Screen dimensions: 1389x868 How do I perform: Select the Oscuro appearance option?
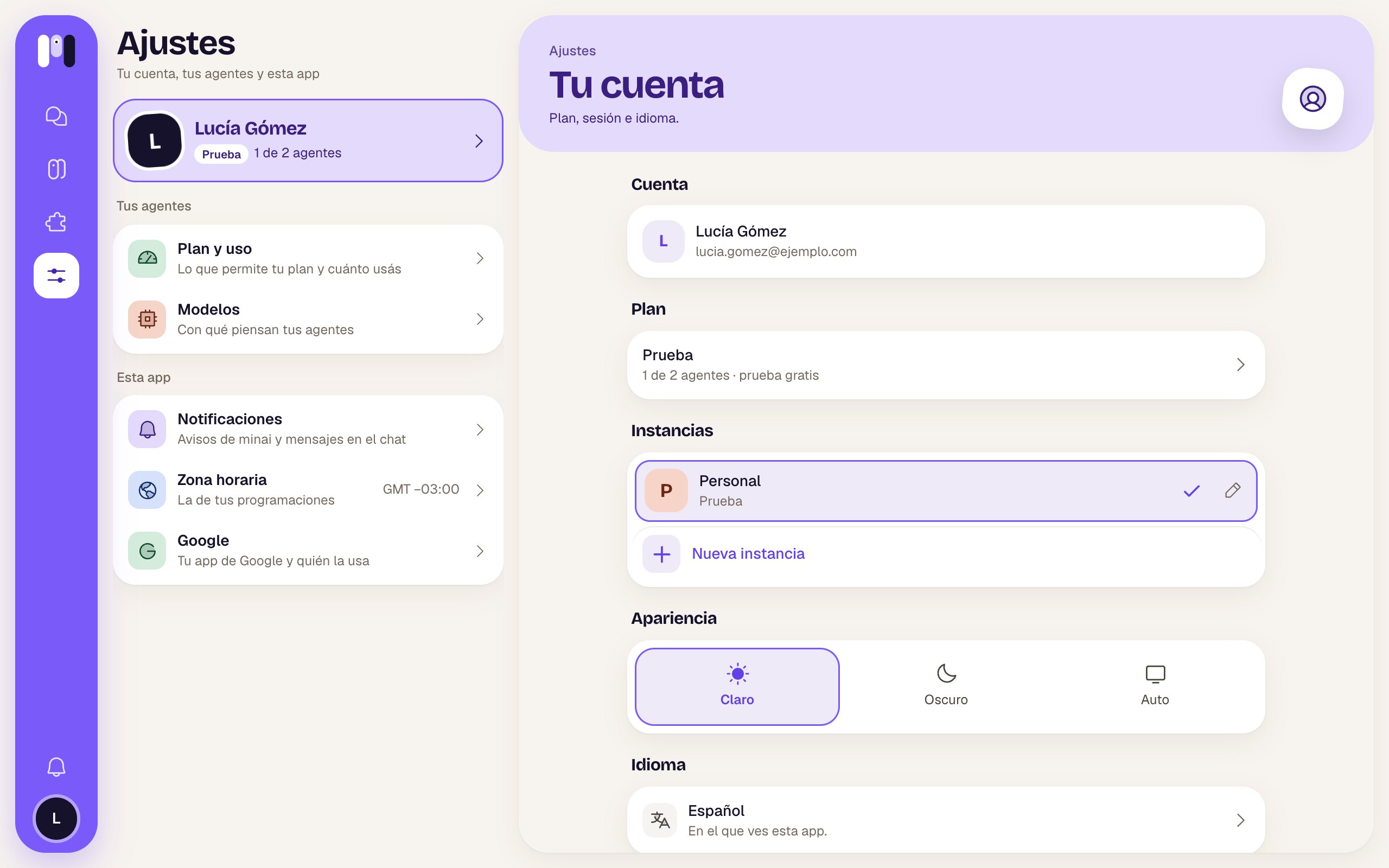click(x=946, y=687)
